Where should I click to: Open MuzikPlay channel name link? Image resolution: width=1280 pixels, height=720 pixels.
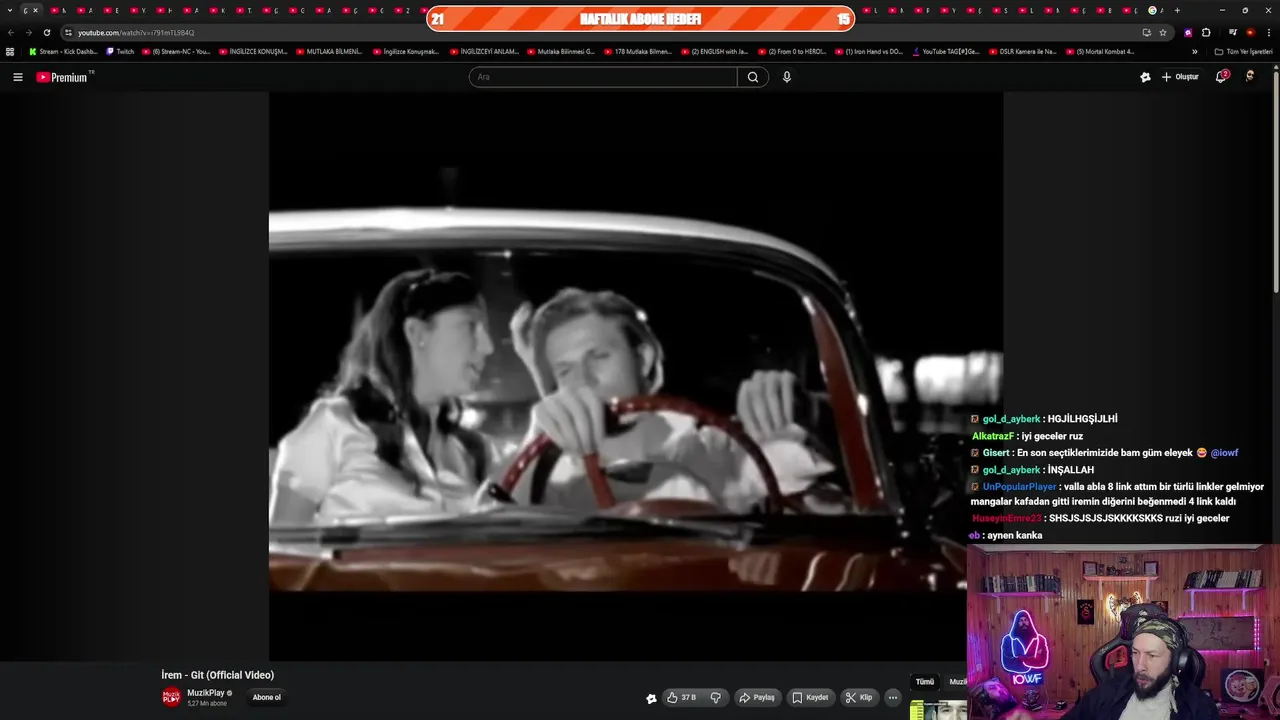click(x=206, y=693)
